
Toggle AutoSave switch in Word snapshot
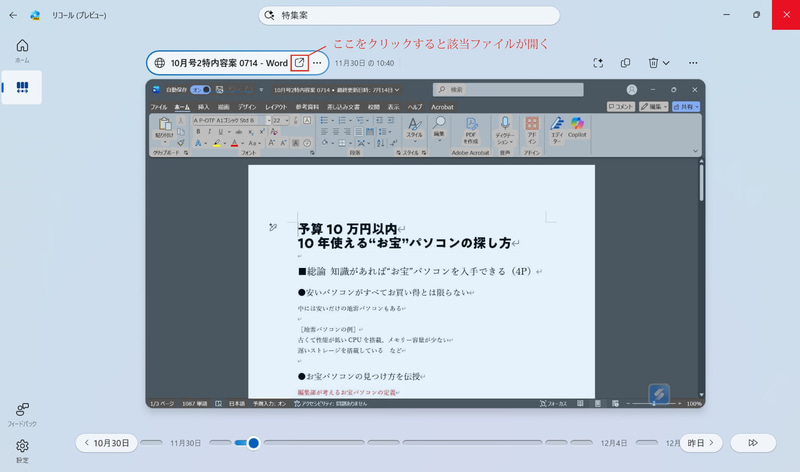click(x=200, y=90)
